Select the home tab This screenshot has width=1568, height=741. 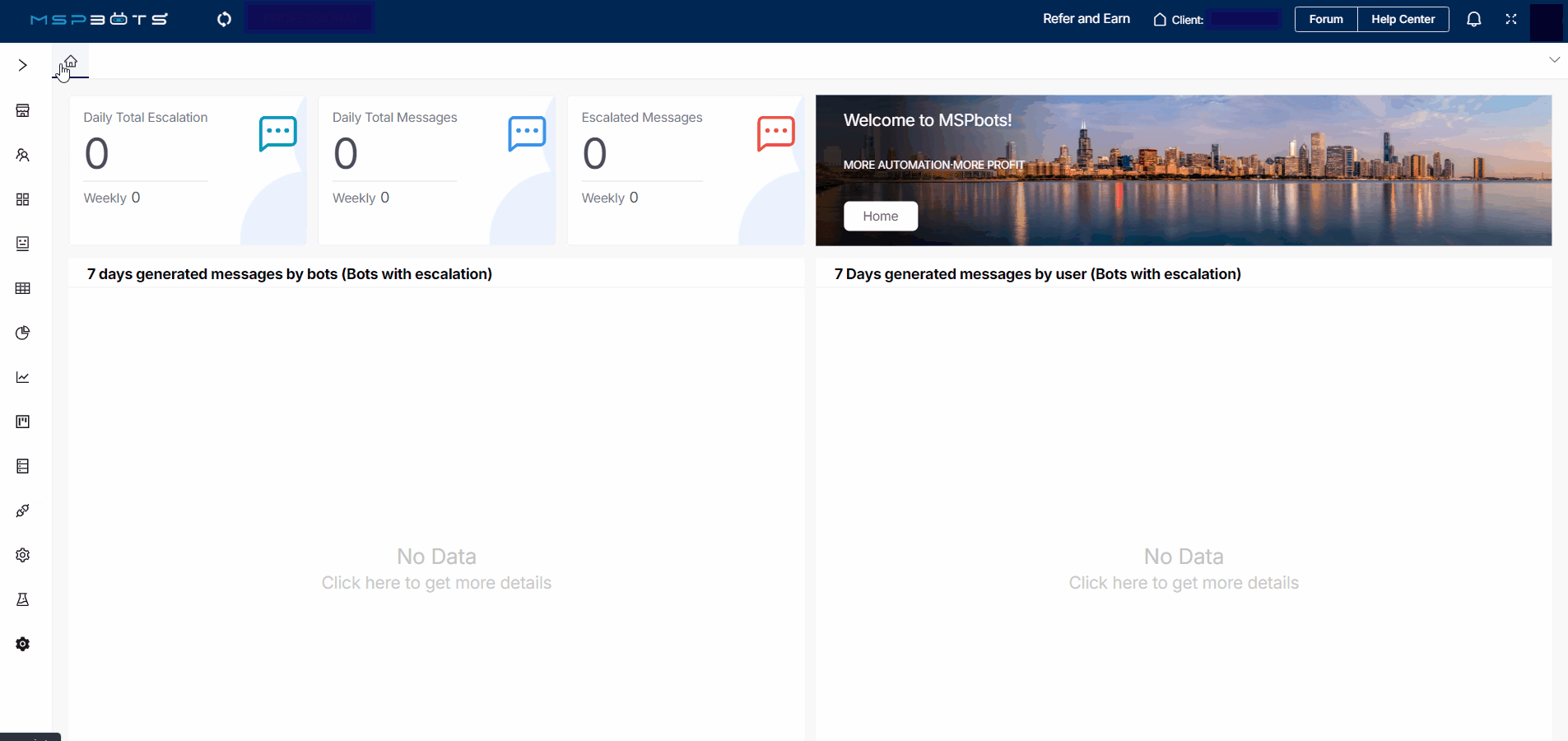click(x=71, y=63)
